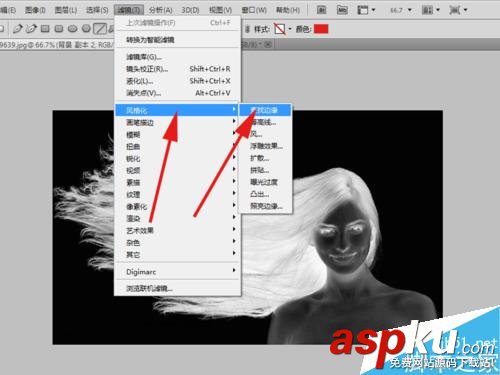Screen dimensions: 500x375
Task: Expand the 杂色 submenu
Action: point(178,242)
